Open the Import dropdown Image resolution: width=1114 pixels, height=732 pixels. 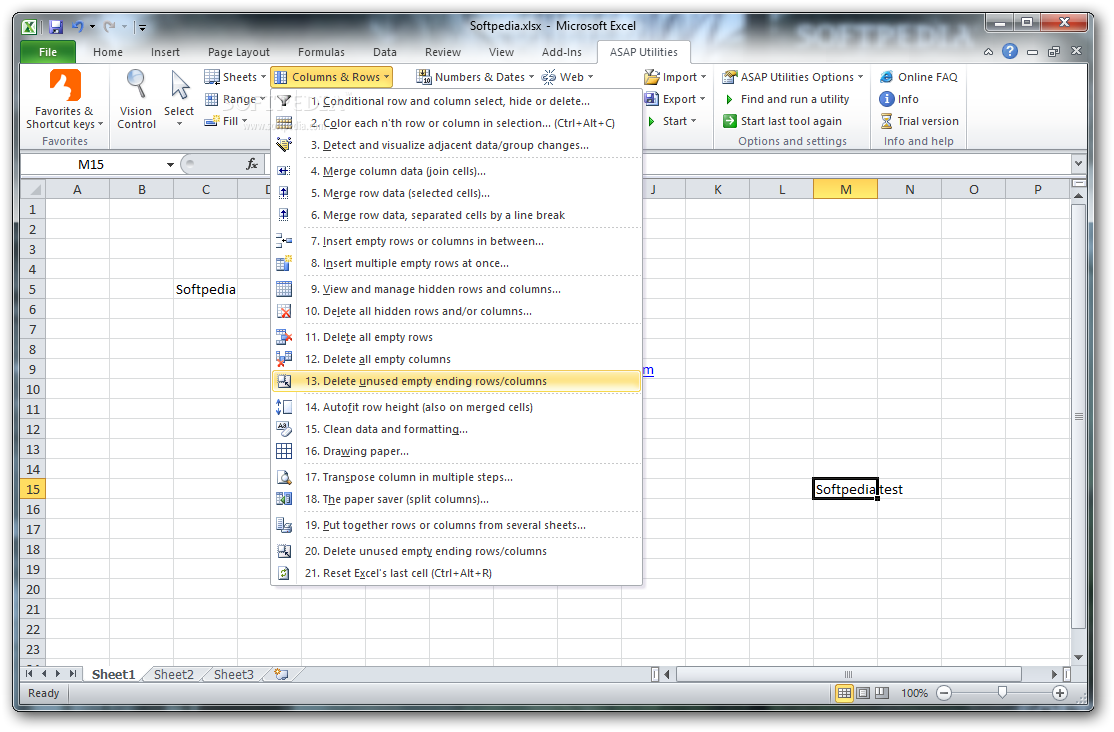[675, 77]
